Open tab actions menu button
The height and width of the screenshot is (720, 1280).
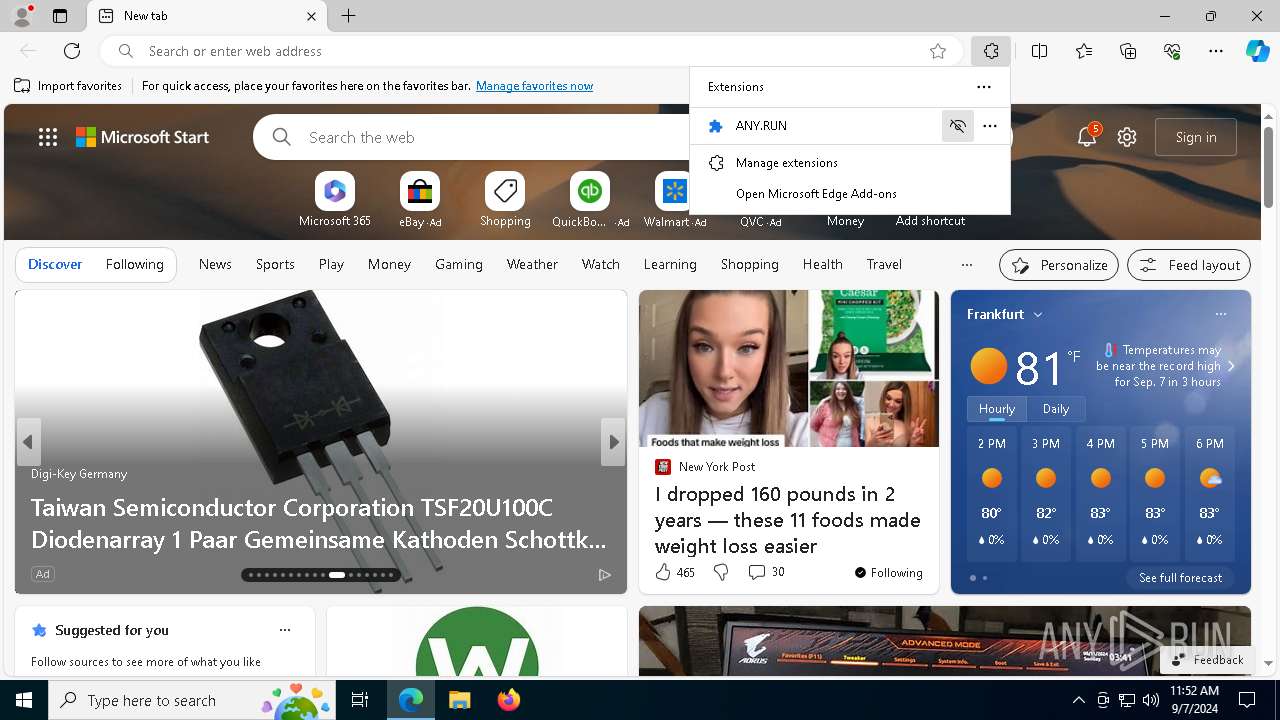60,16
